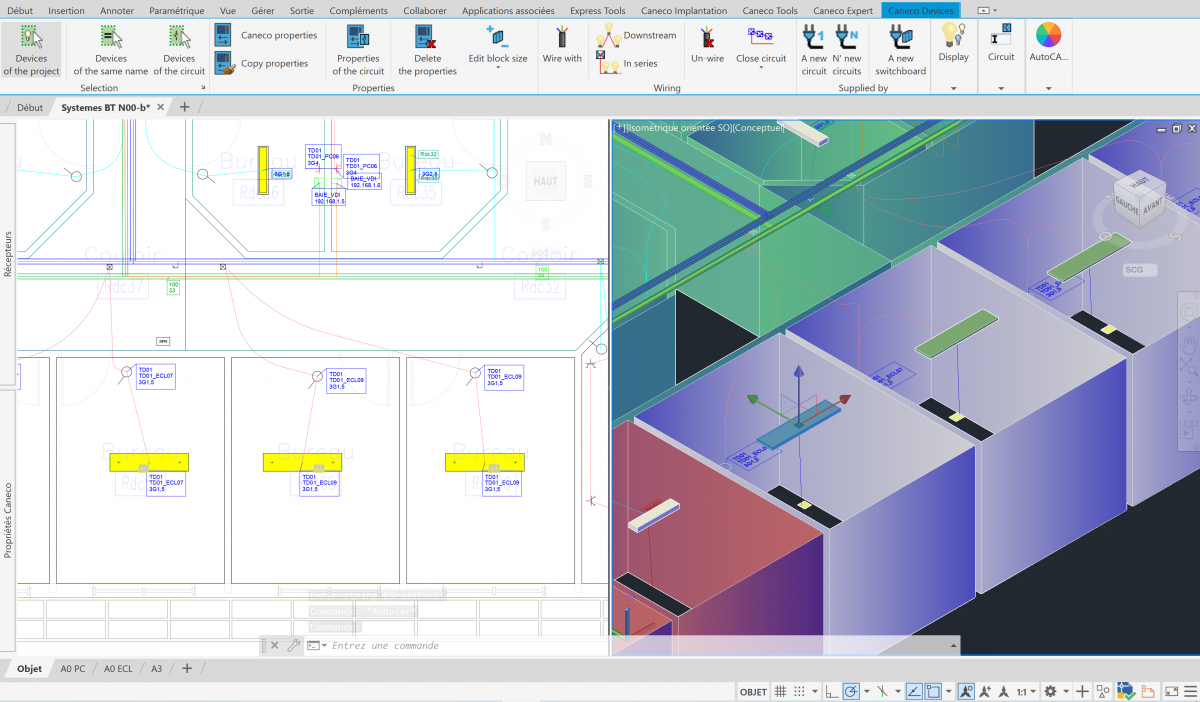The width and height of the screenshot is (1200, 702).
Task: Add a new drawing tab with plus
Action: [184, 107]
